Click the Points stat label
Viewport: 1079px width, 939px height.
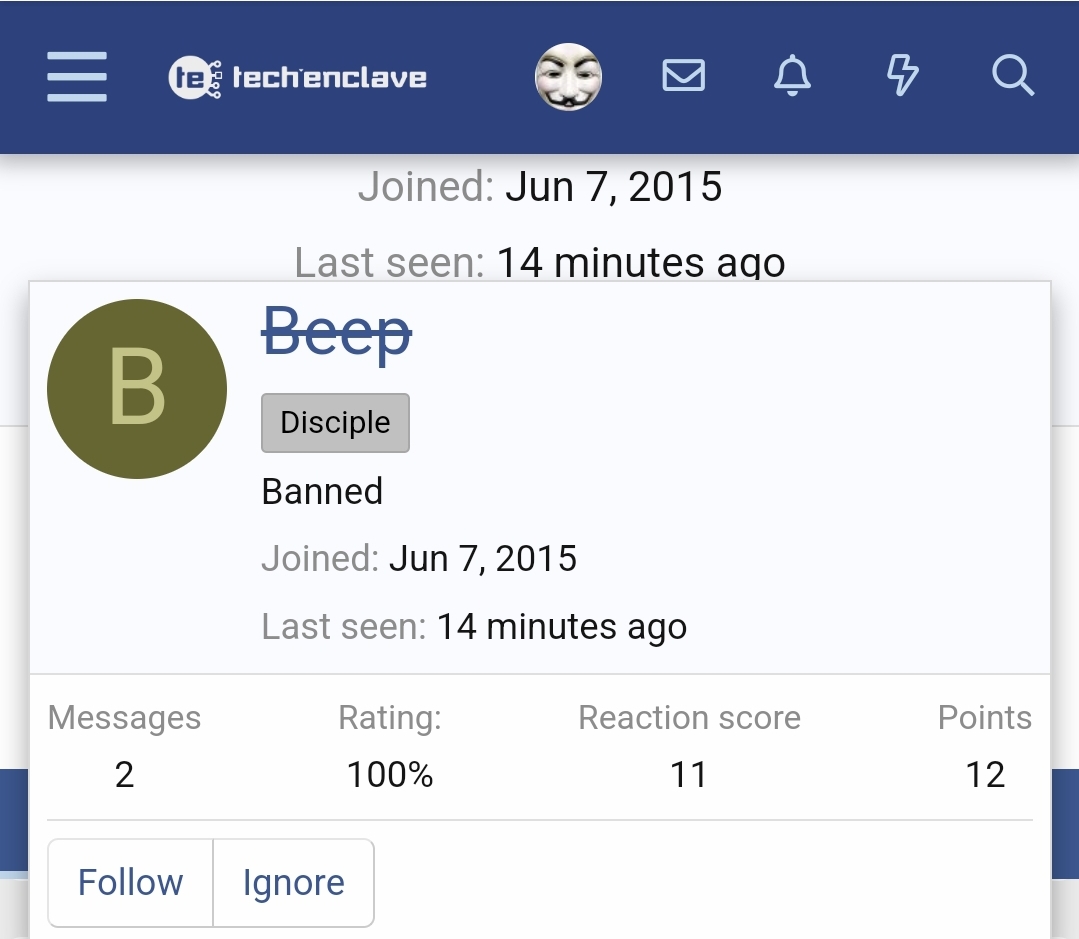pyautogui.click(x=985, y=717)
